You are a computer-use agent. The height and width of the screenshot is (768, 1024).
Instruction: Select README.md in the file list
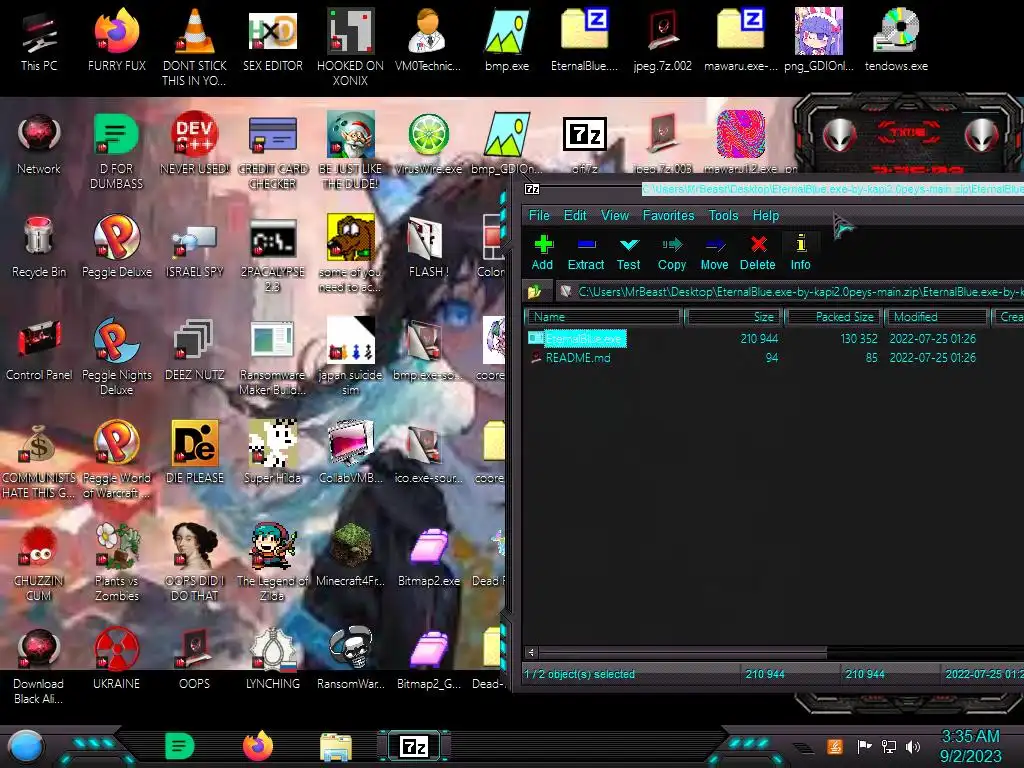coord(774,357)
